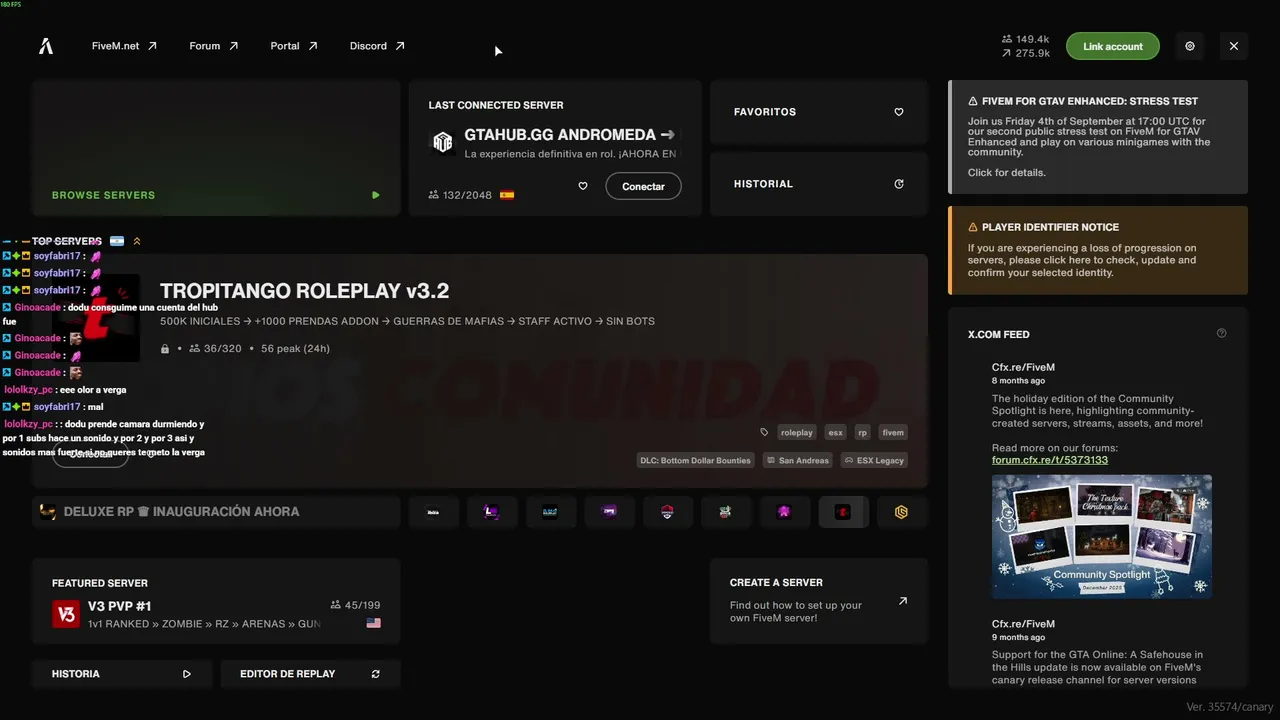1280x720 pixels.
Task: Favorite the GTAHUB.GG Andromeda server
Action: [583, 186]
